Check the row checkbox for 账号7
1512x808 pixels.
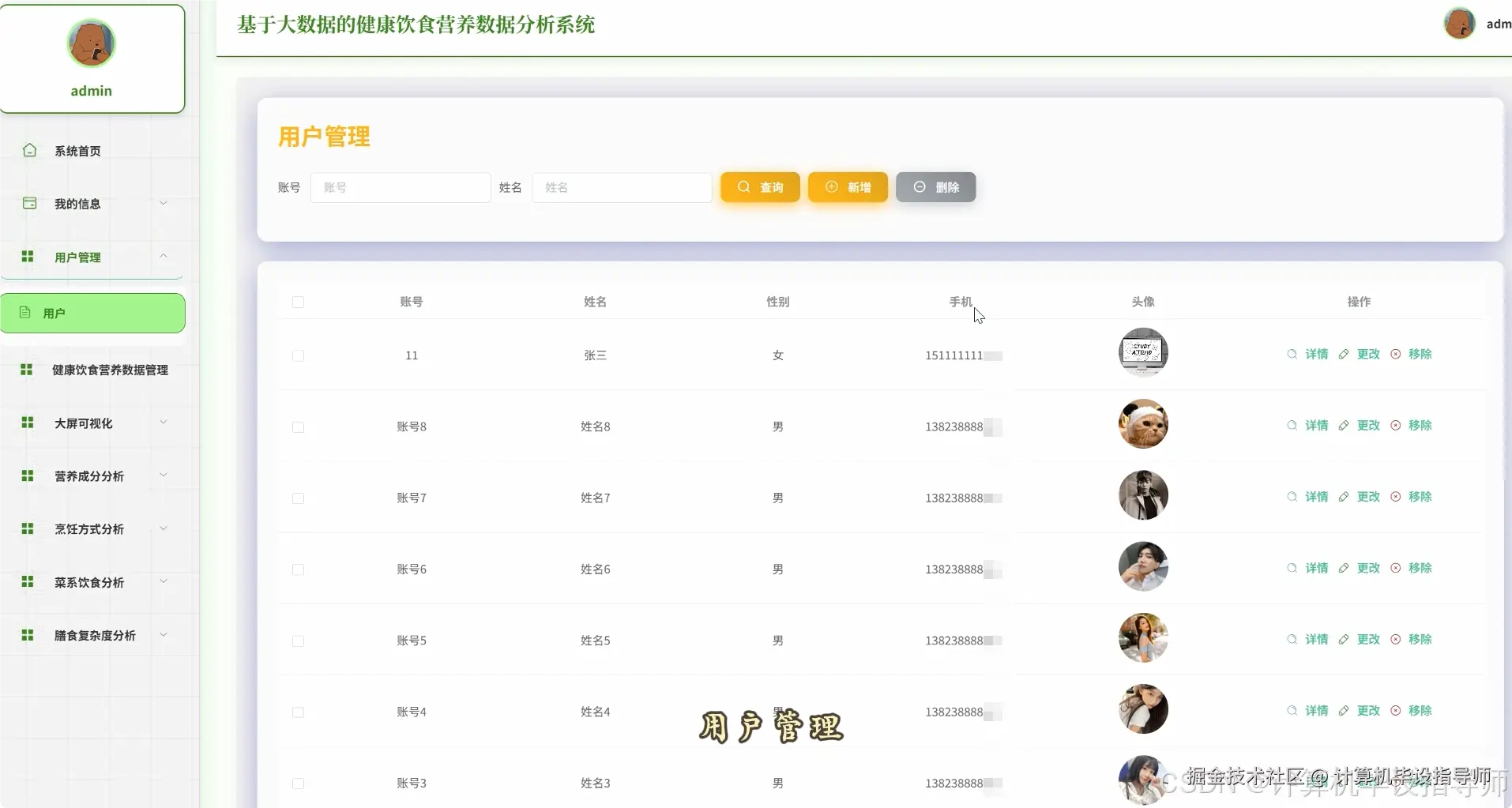pyautogui.click(x=298, y=498)
